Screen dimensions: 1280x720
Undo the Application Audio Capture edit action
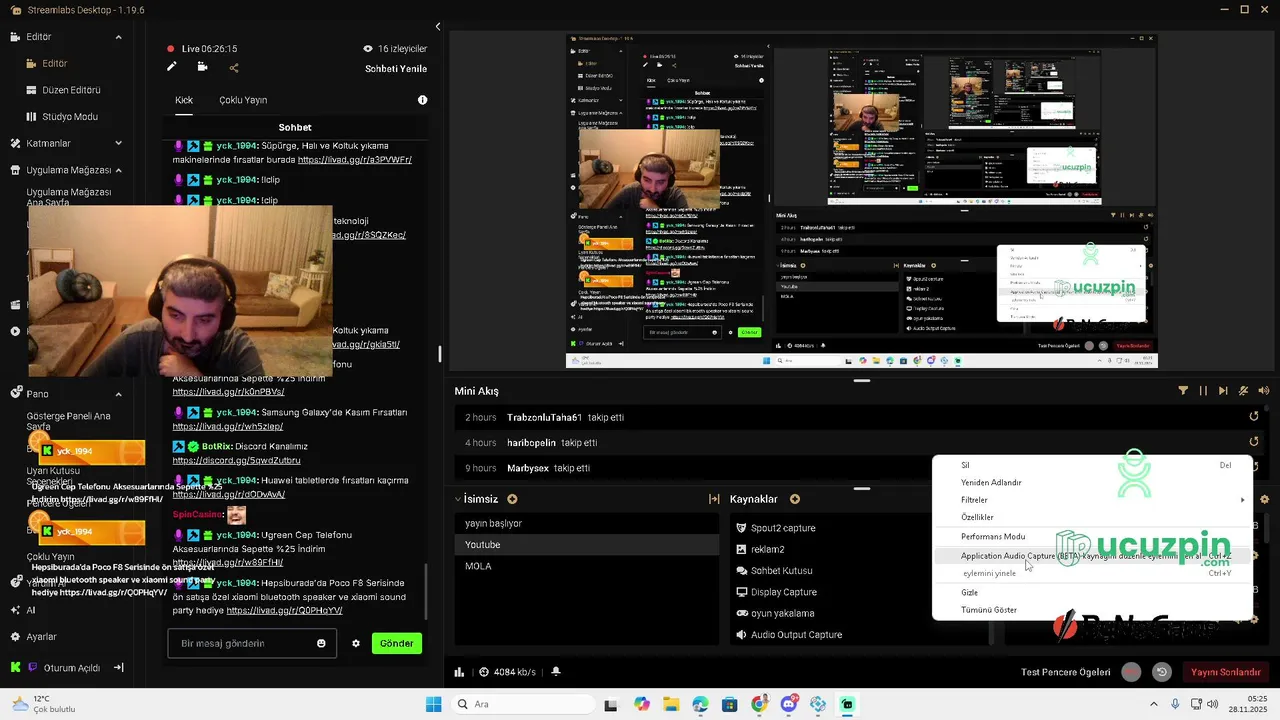pyautogui.click(x=1092, y=556)
